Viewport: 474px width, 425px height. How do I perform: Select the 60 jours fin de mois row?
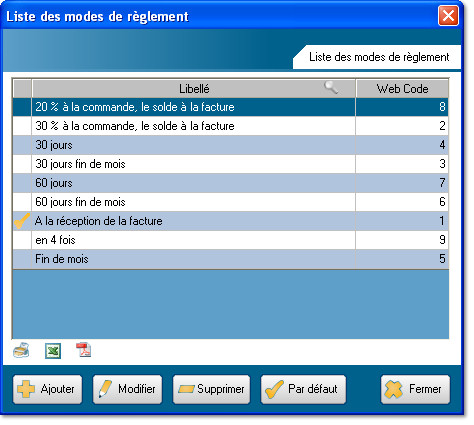[230, 202]
